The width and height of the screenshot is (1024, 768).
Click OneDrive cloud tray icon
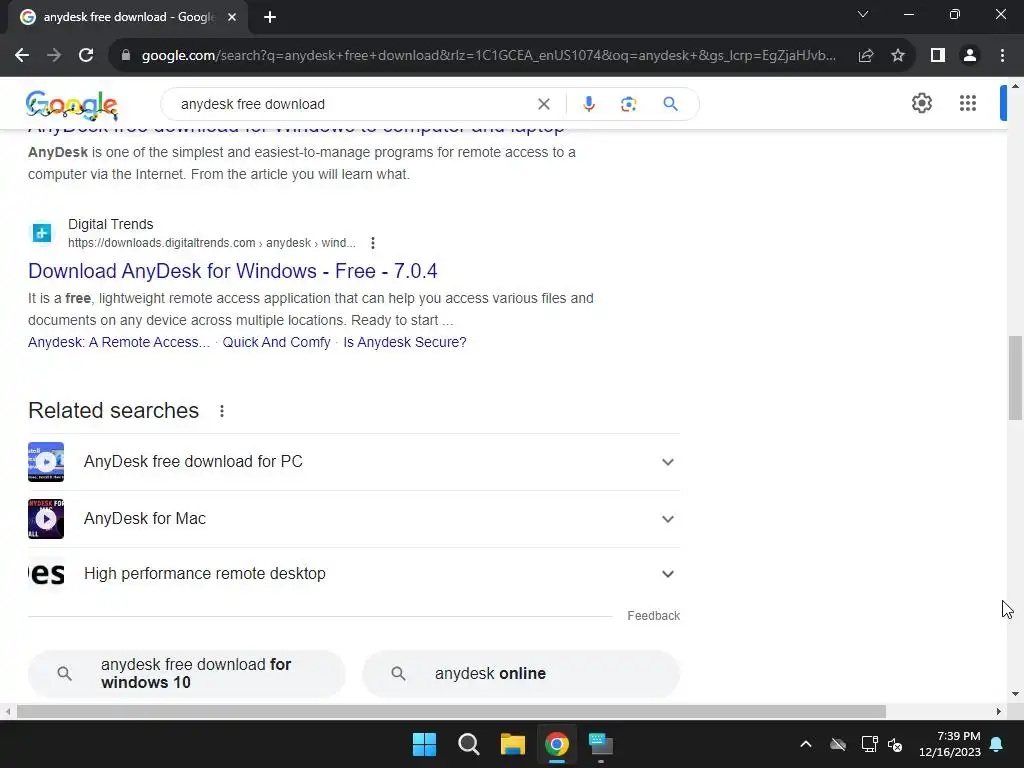point(838,744)
